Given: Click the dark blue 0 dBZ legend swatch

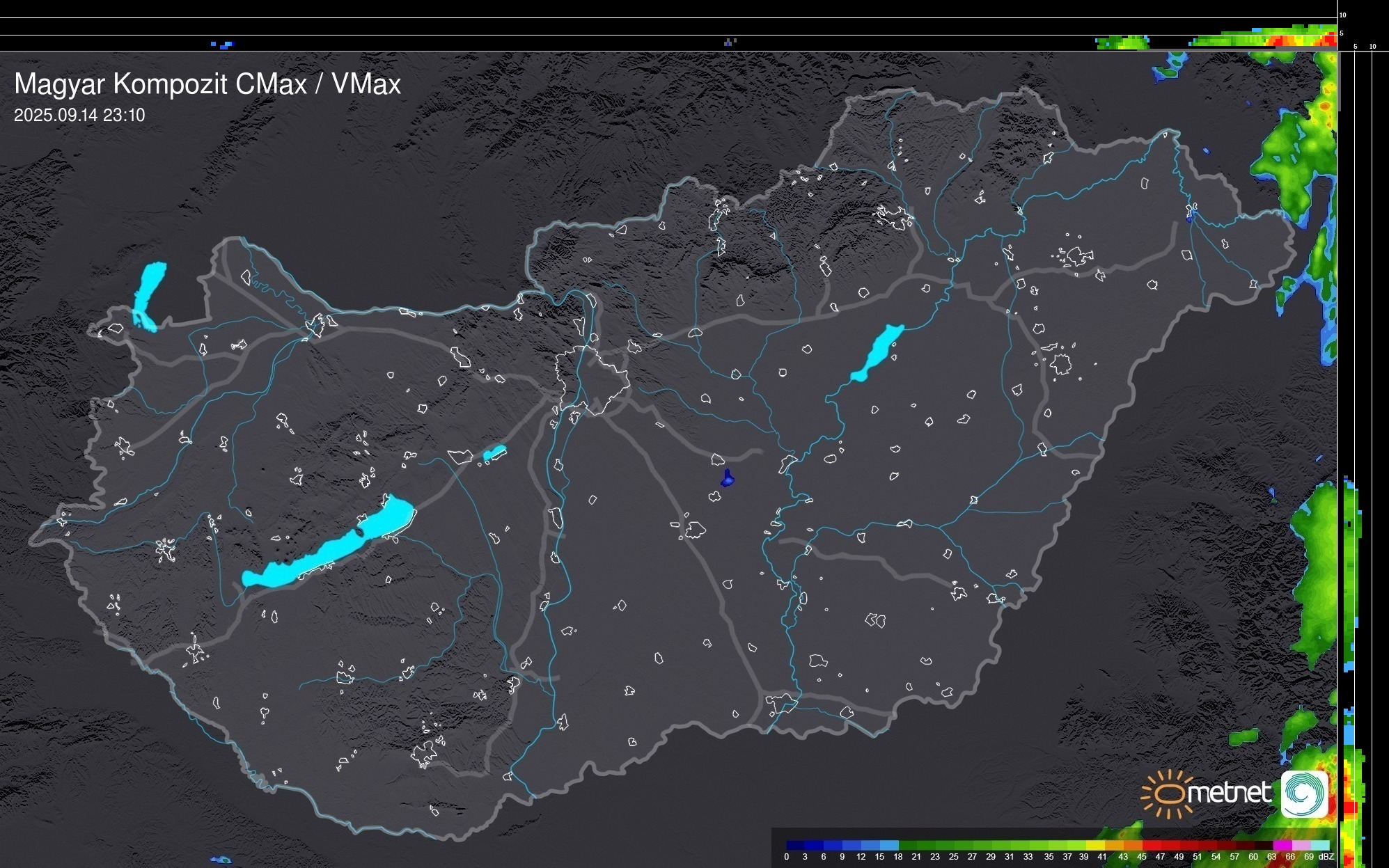Looking at the screenshot, I should [796, 845].
